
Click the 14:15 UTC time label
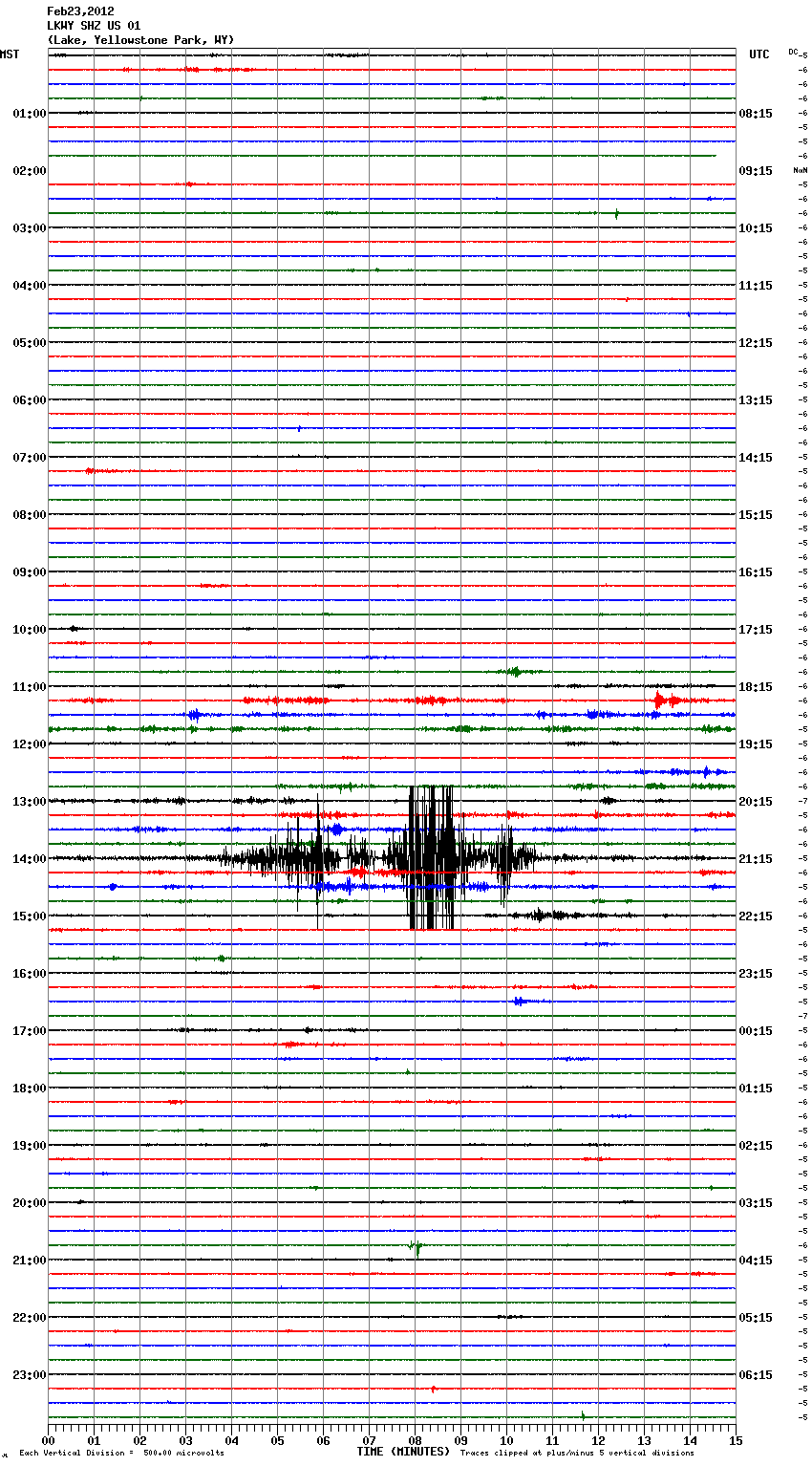(756, 458)
